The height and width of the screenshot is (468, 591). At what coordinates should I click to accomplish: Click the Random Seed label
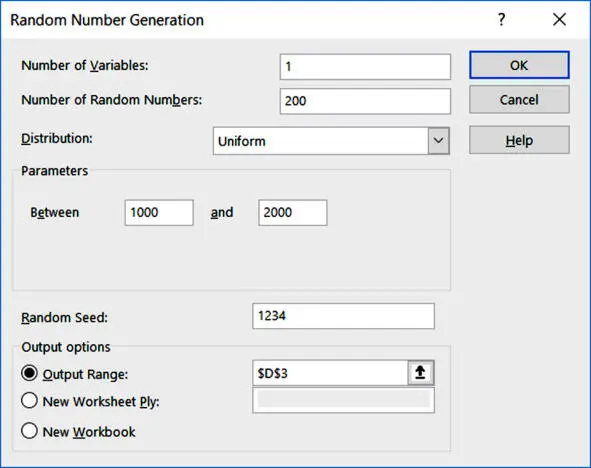pos(64,318)
